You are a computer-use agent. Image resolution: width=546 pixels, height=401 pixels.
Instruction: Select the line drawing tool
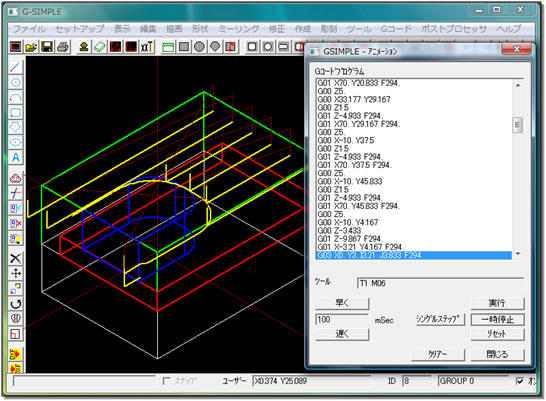[x=15, y=67]
